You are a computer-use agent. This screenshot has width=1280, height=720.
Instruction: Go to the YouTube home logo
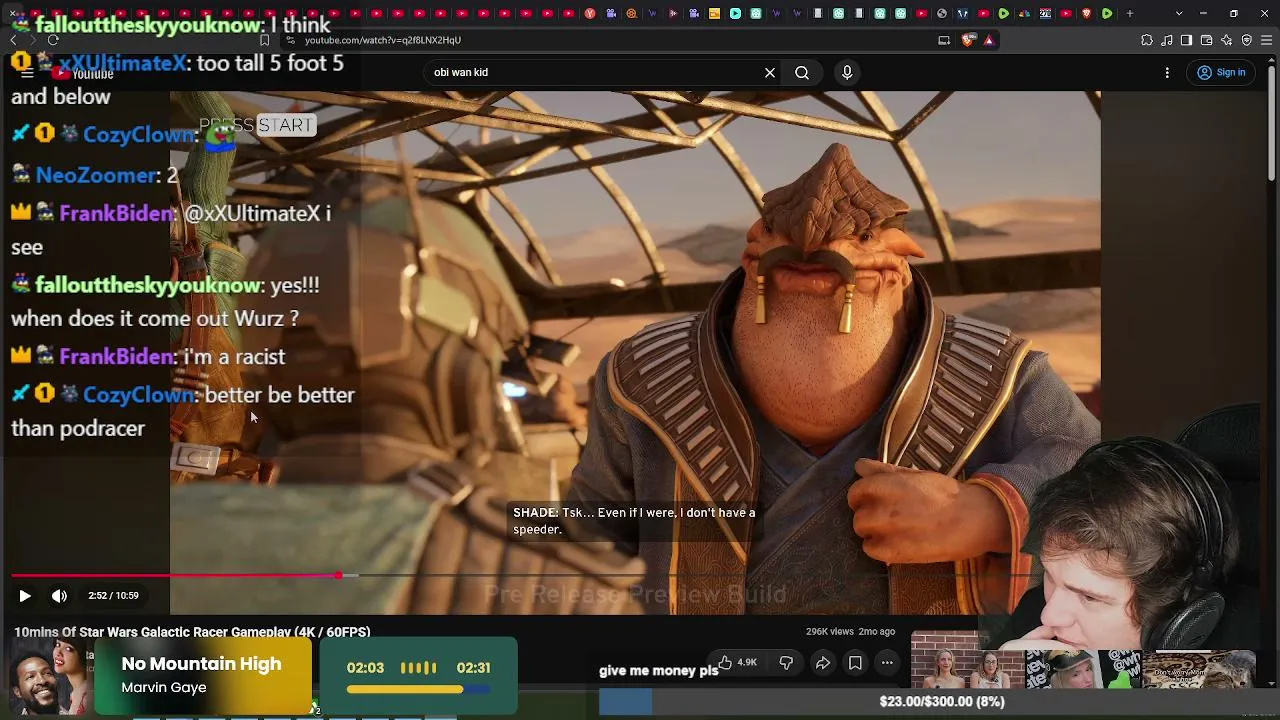(x=82, y=74)
